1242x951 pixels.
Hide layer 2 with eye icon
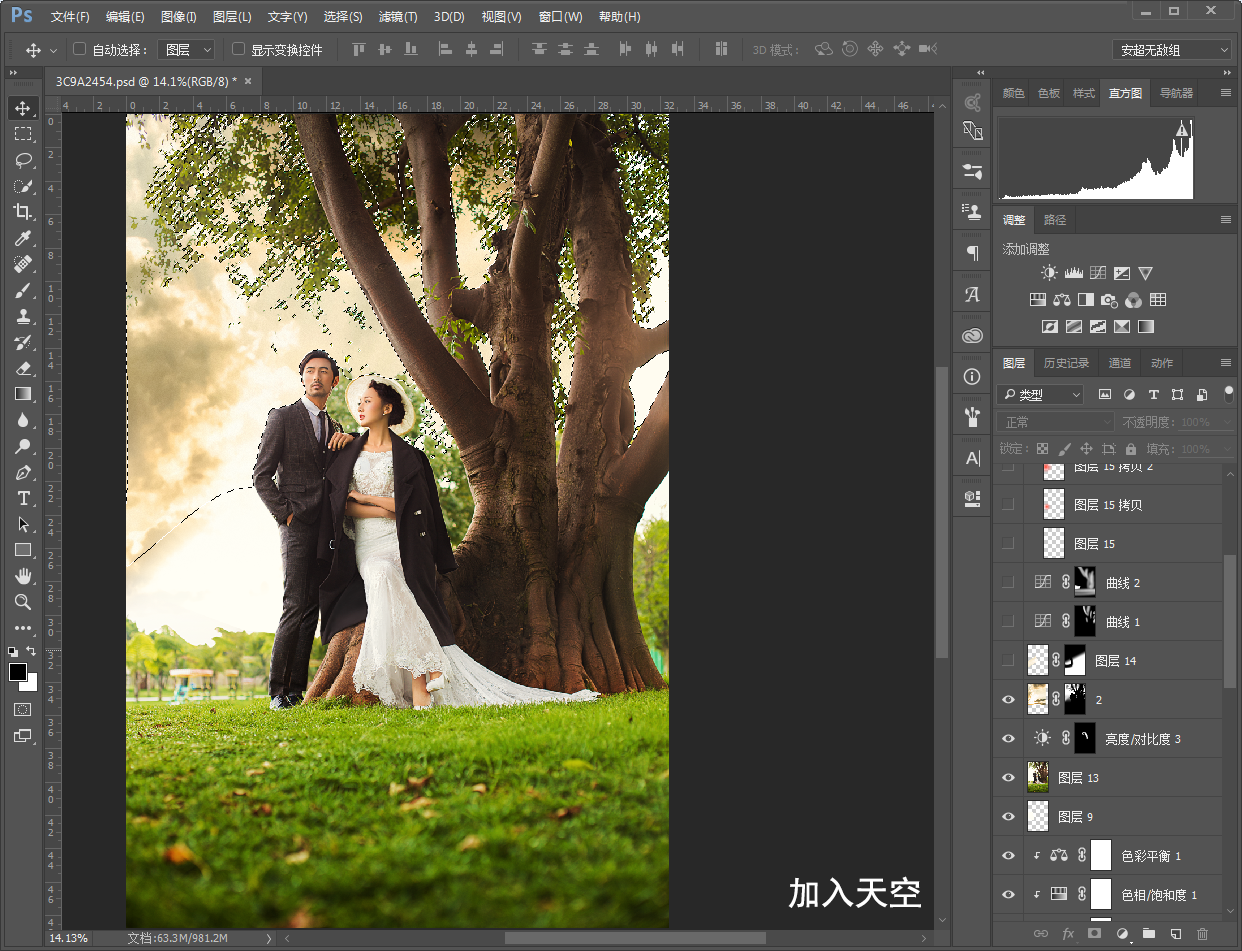click(1008, 700)
